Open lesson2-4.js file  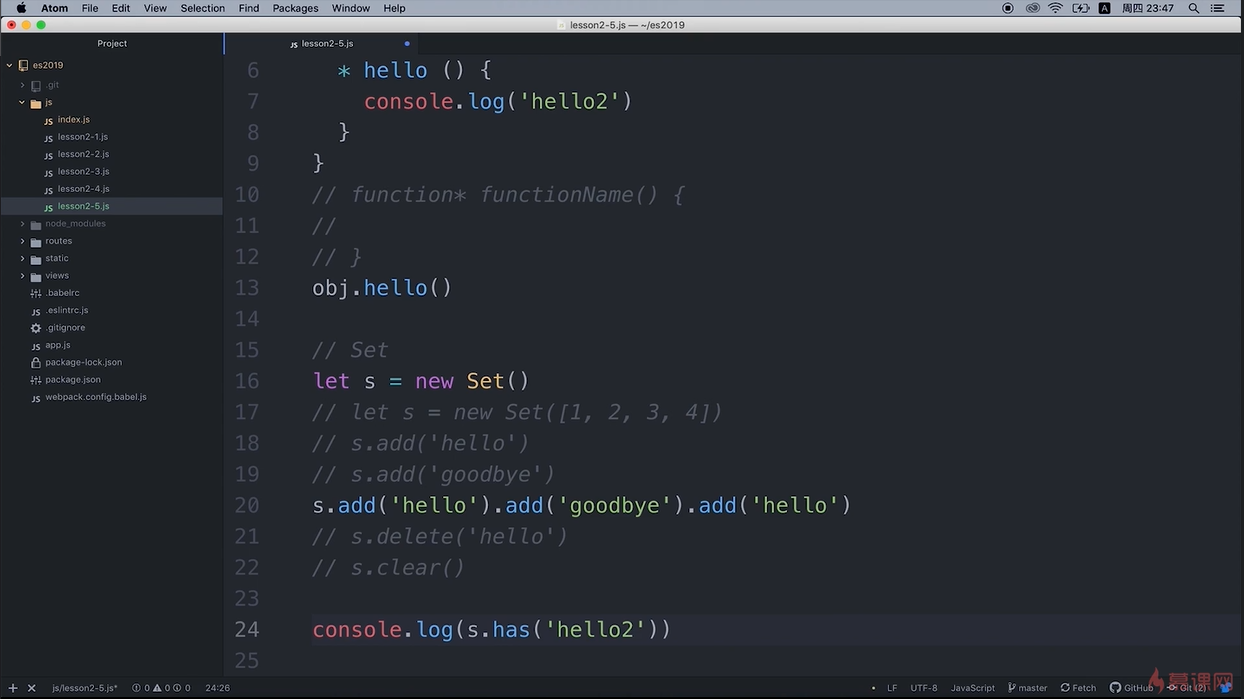pos(83,189)
